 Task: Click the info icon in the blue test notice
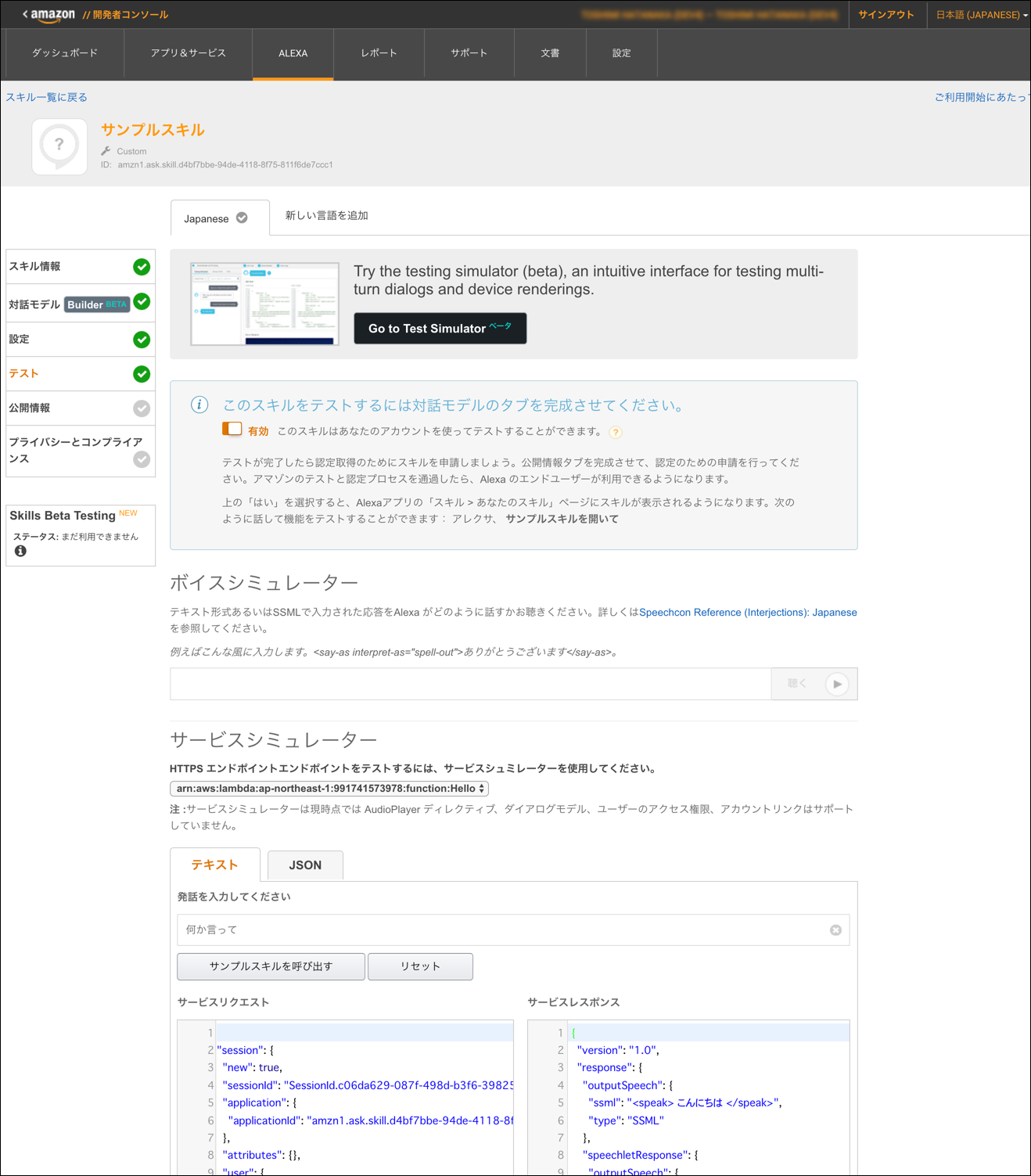[199, 405]
